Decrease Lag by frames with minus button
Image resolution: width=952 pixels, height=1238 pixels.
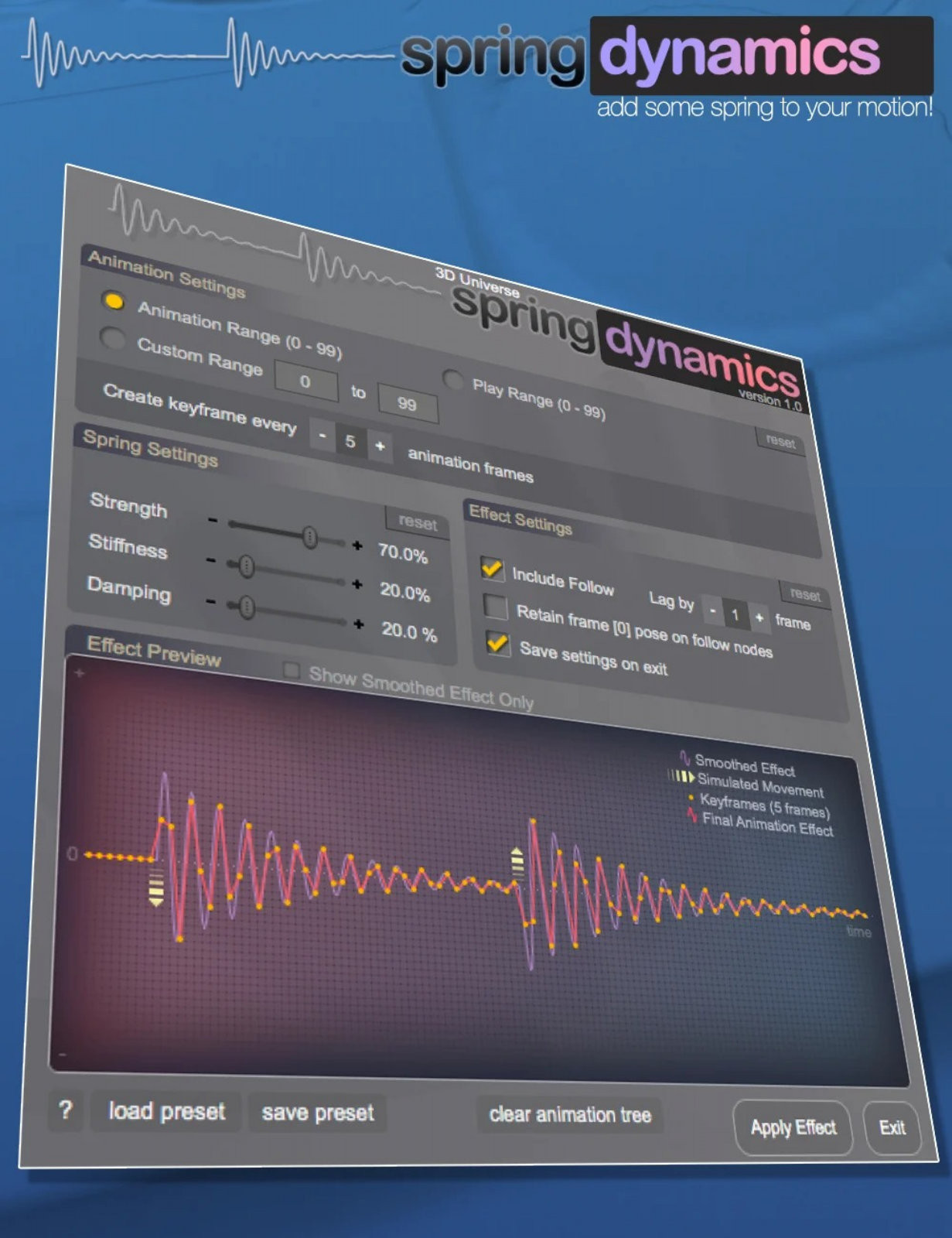(712, 610)
